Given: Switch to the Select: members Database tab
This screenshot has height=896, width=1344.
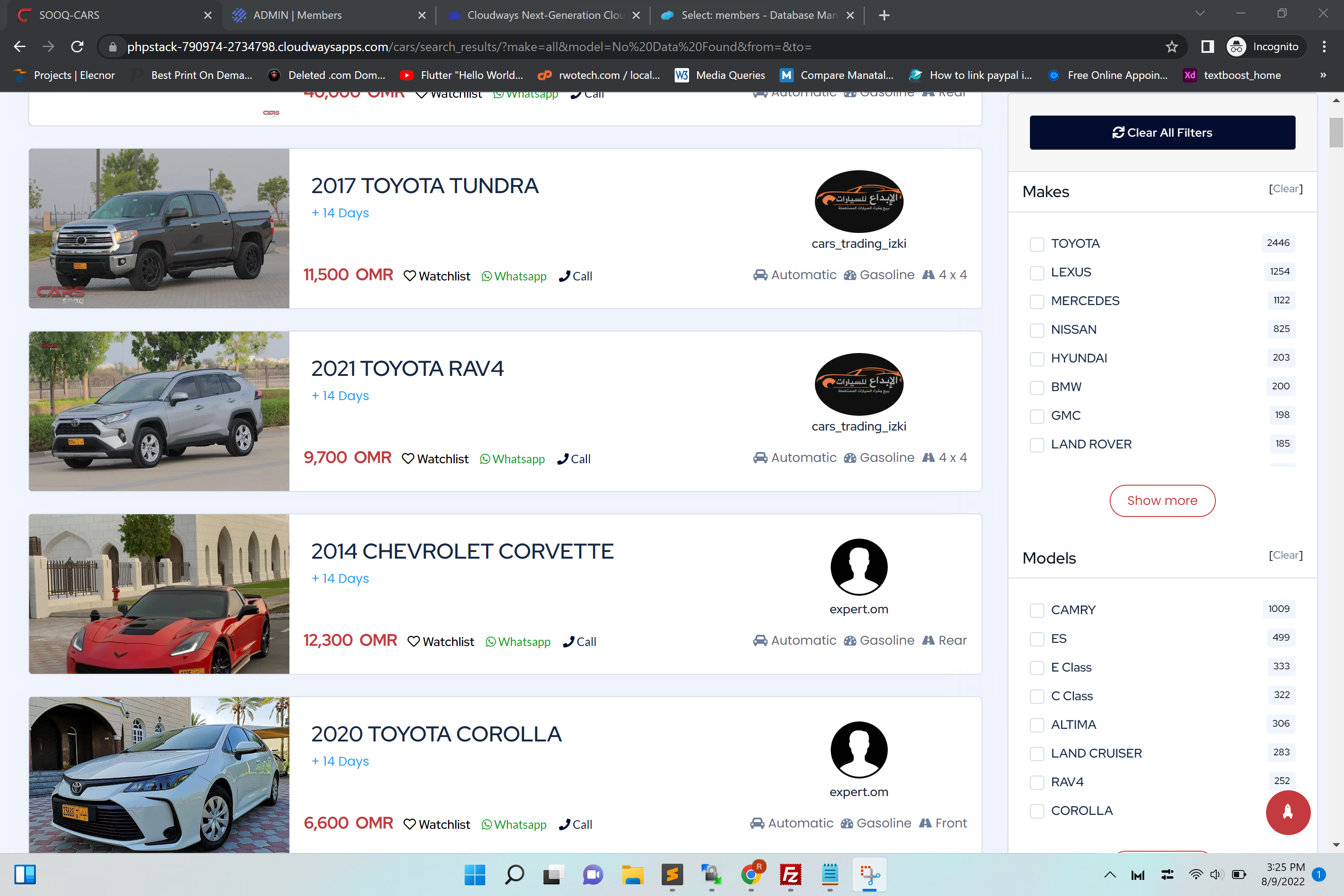Looking at the screenshot, I should click(758, 15).
